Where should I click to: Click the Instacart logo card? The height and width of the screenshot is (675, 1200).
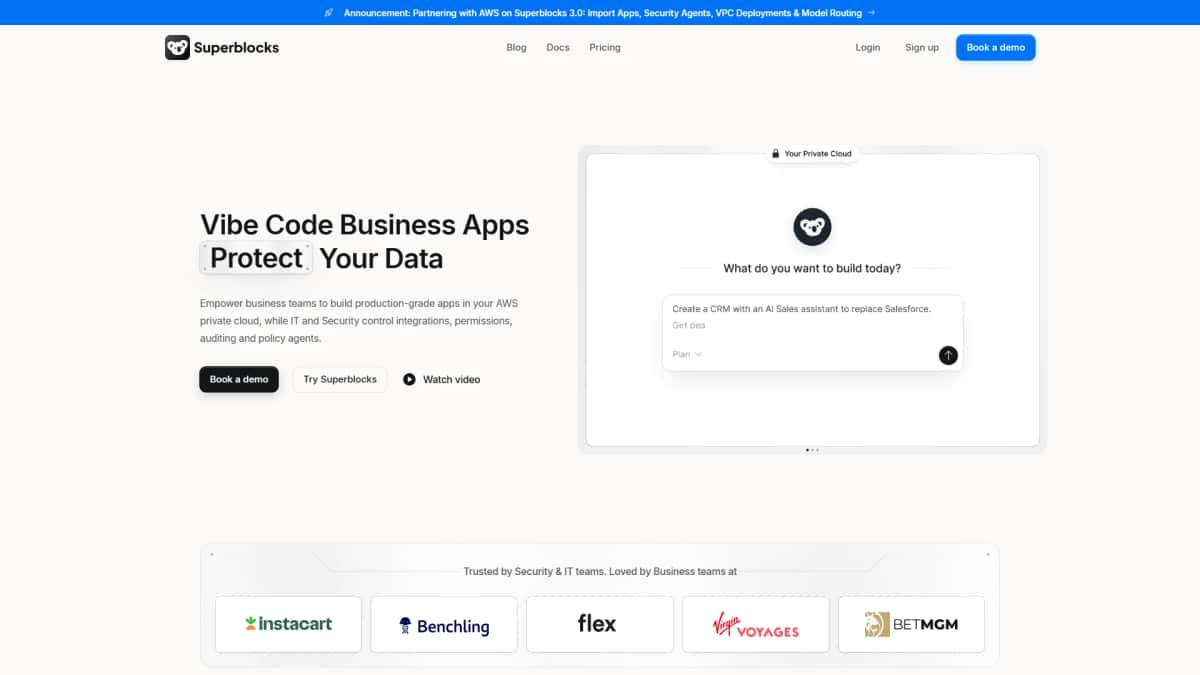tap(288, 624)
